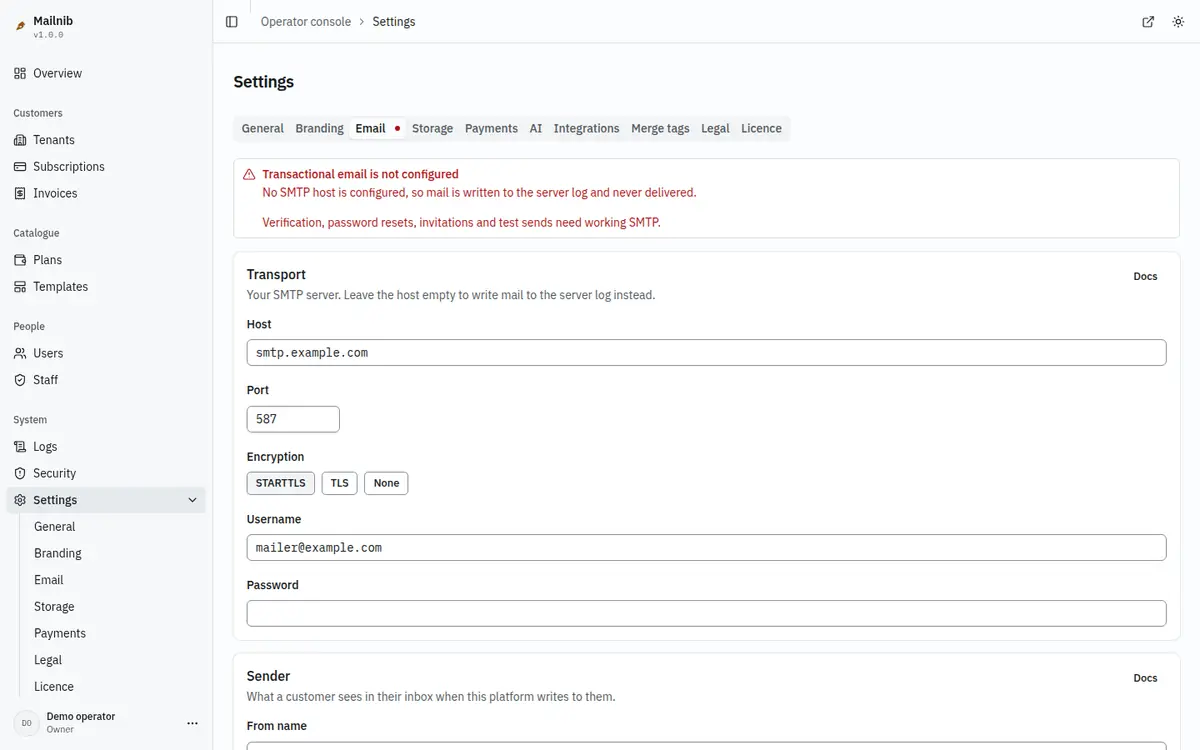Click the Users people icon
Viewport: 1200px width, 750px height.
tap(20, 353)
